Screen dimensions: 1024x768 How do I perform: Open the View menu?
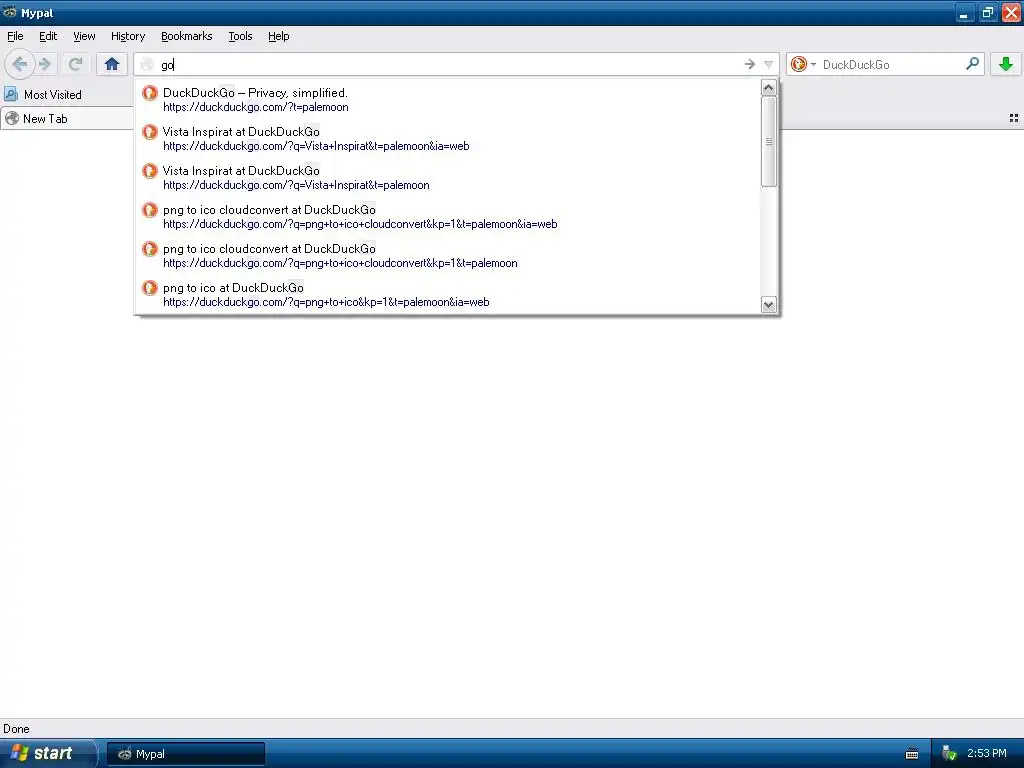(x=84, y=36)
